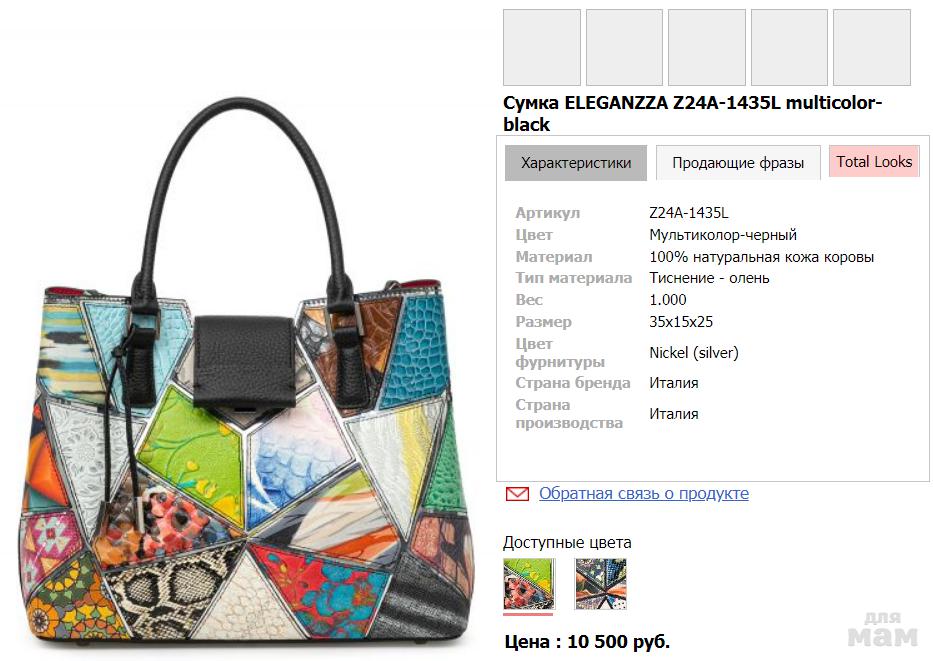Screen dimensions: 933x661
Task: Follow the Обратная связь о продукте link
Action: pyautogui.click(x=644, y=493)
